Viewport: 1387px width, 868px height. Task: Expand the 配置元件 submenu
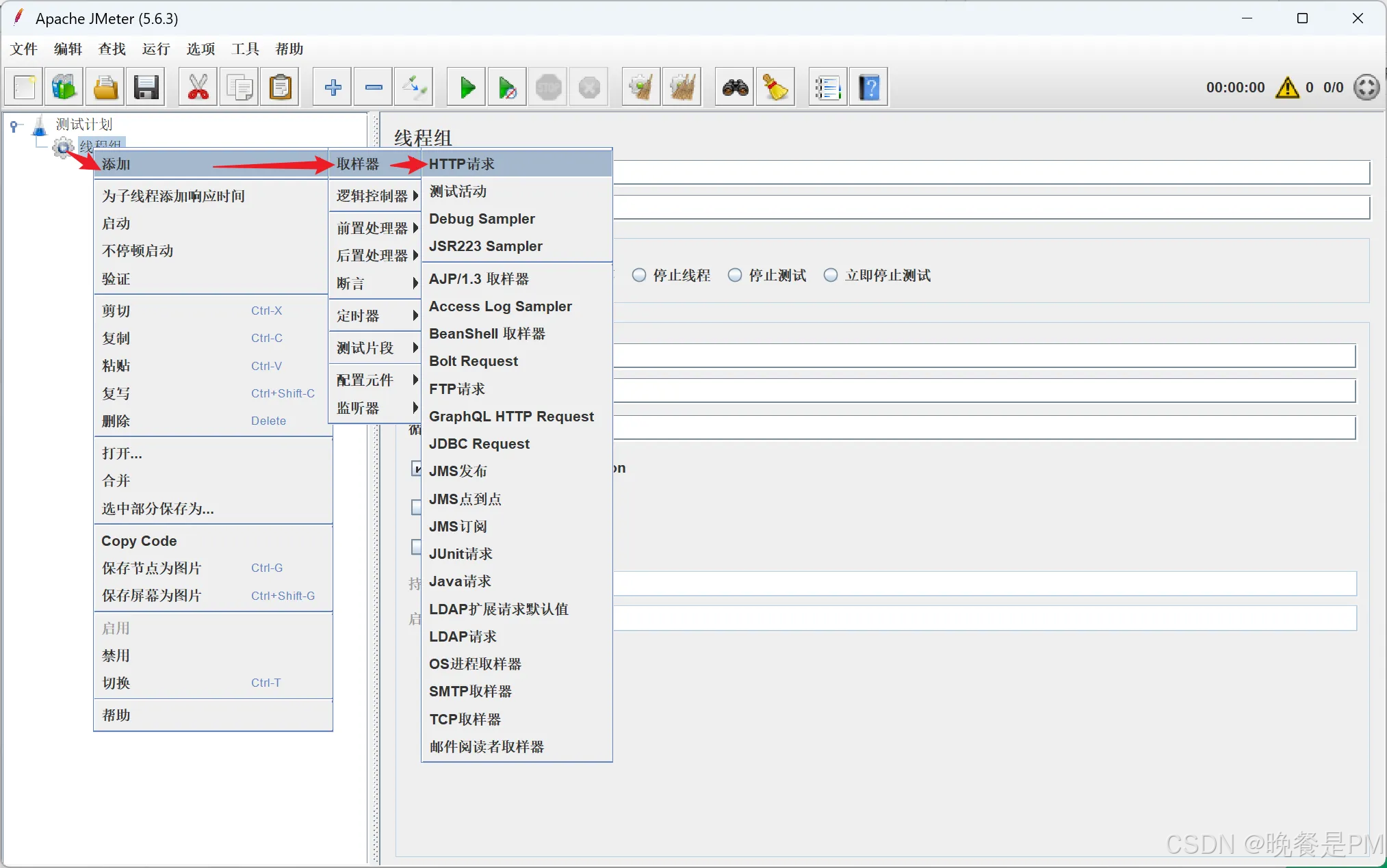375,380
